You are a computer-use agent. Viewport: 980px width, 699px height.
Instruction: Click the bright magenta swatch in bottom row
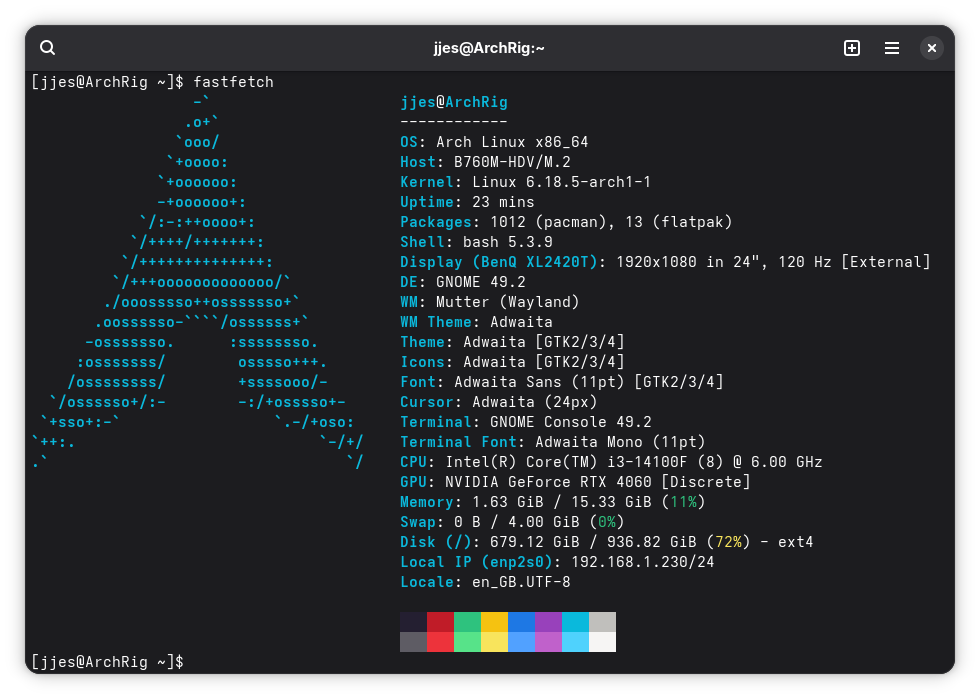coord(548,642)
